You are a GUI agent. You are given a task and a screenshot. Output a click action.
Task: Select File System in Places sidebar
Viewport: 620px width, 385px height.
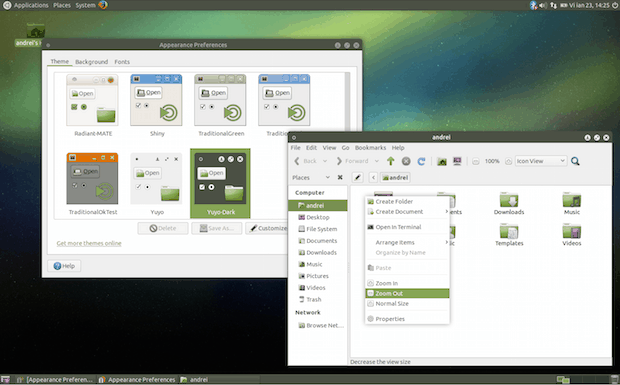click(x=318, y=229)
